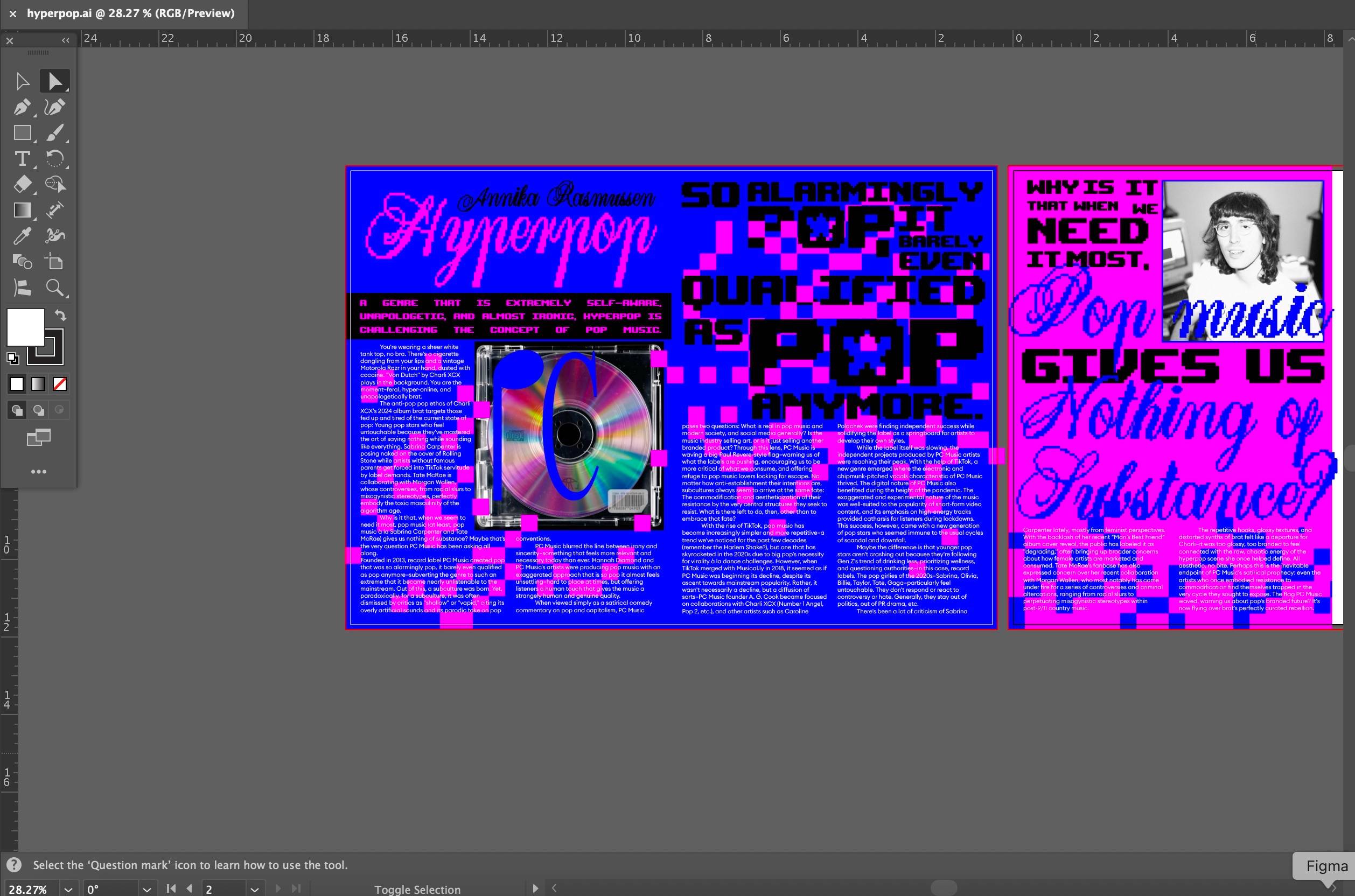Viewport: 1355px width, 896px height.
Task: Go to previous artboard
Action: 190,888
